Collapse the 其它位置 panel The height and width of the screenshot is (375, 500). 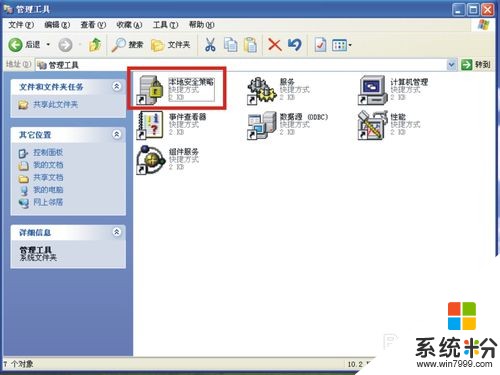tap(116, 135)
